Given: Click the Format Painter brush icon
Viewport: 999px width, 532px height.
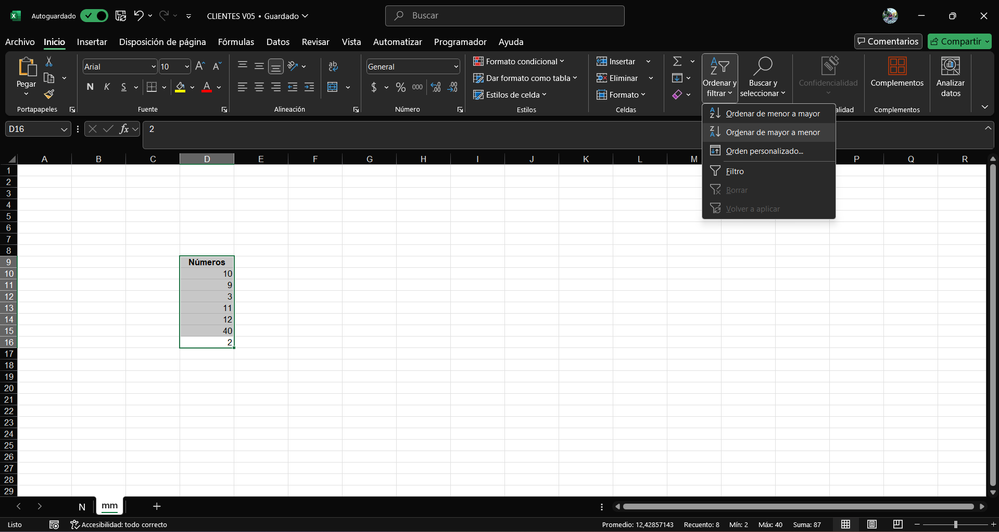Looking at the screenshot, I should (x=48, y=94).
